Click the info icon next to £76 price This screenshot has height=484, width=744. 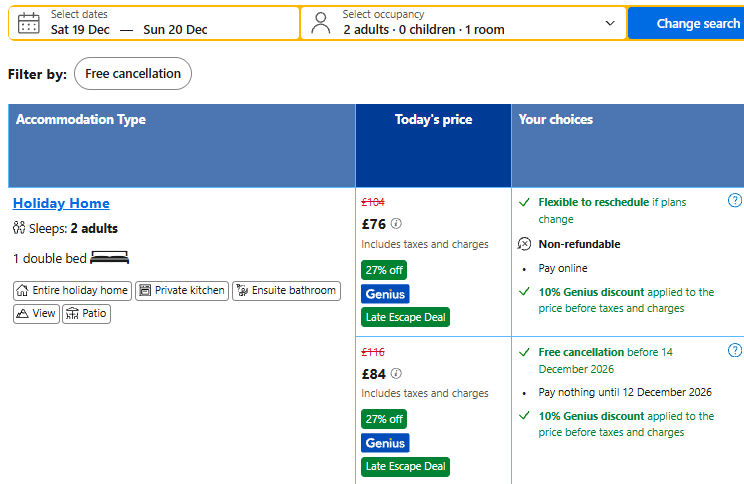coord(396,223)
